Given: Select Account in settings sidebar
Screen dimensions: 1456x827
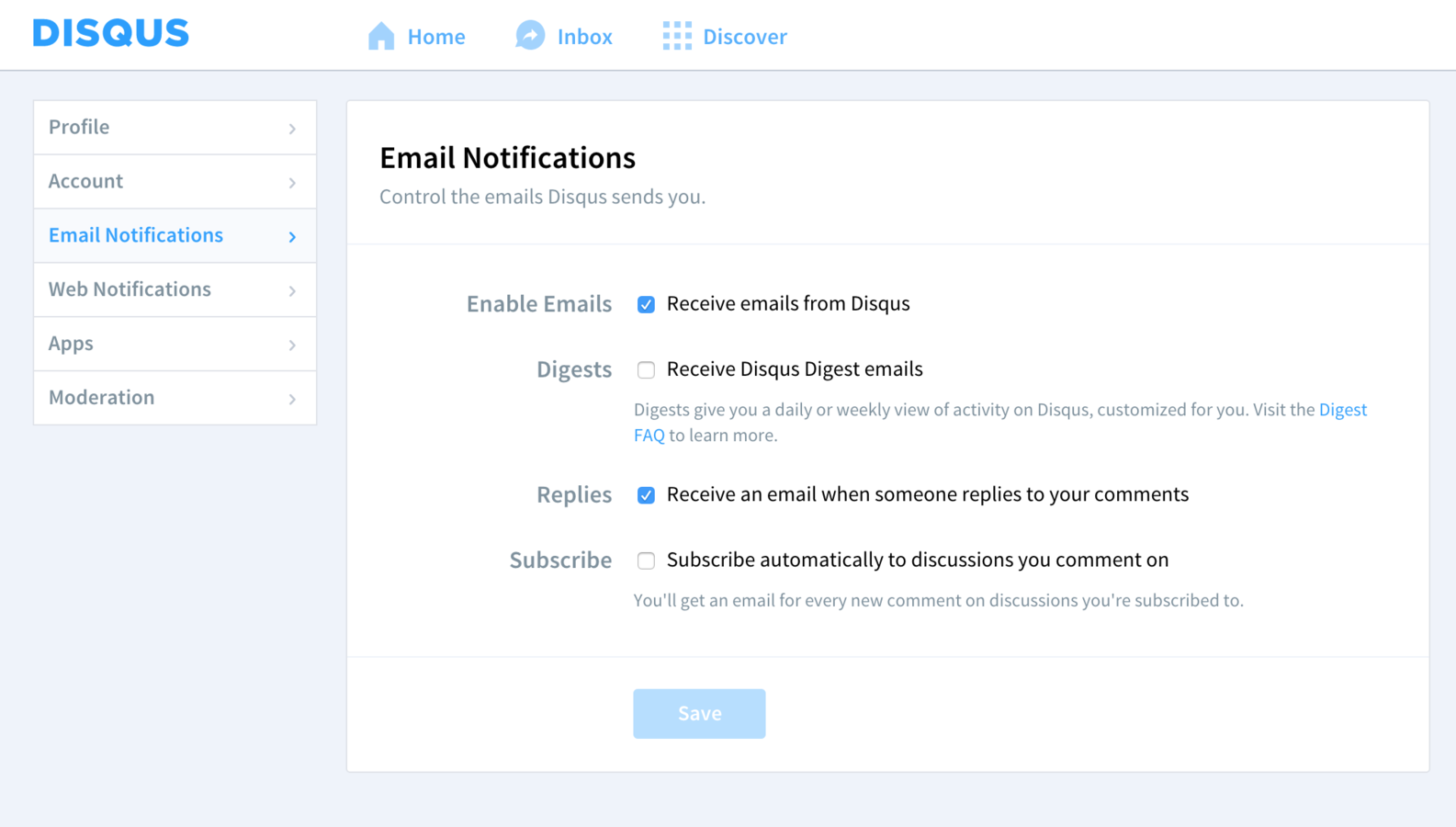Looking at the screenshot, I should (175, 182).
